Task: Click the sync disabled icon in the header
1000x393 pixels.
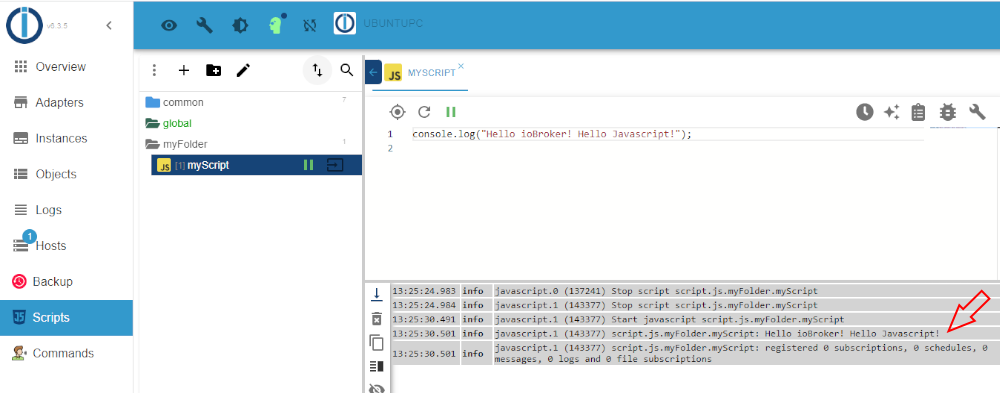Action: (x=310, y=26)
